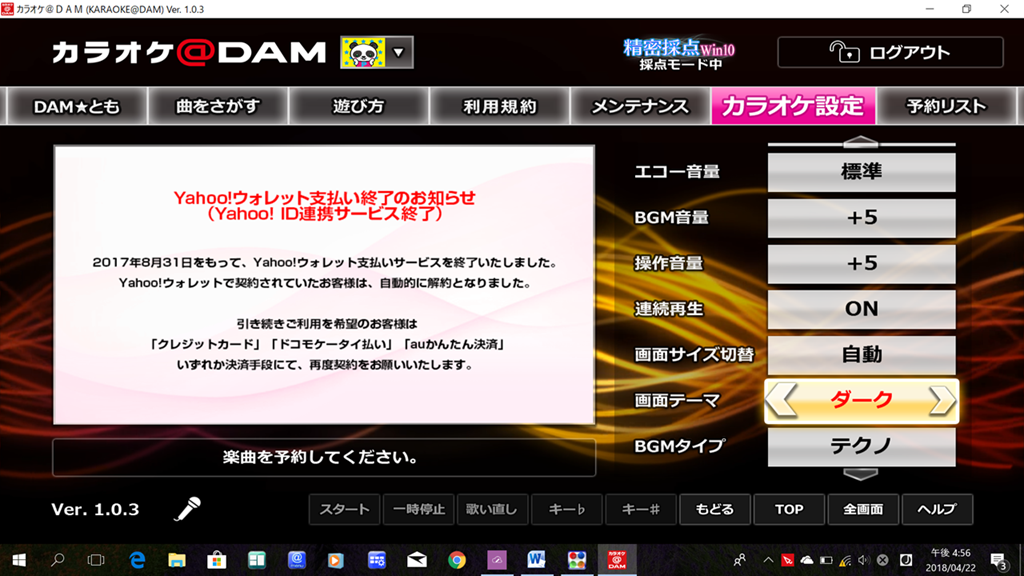Click the カラオケ@DAM logo
This screenshot has width=1024, height=576.
pyautogui.click(x=189, y=53)
